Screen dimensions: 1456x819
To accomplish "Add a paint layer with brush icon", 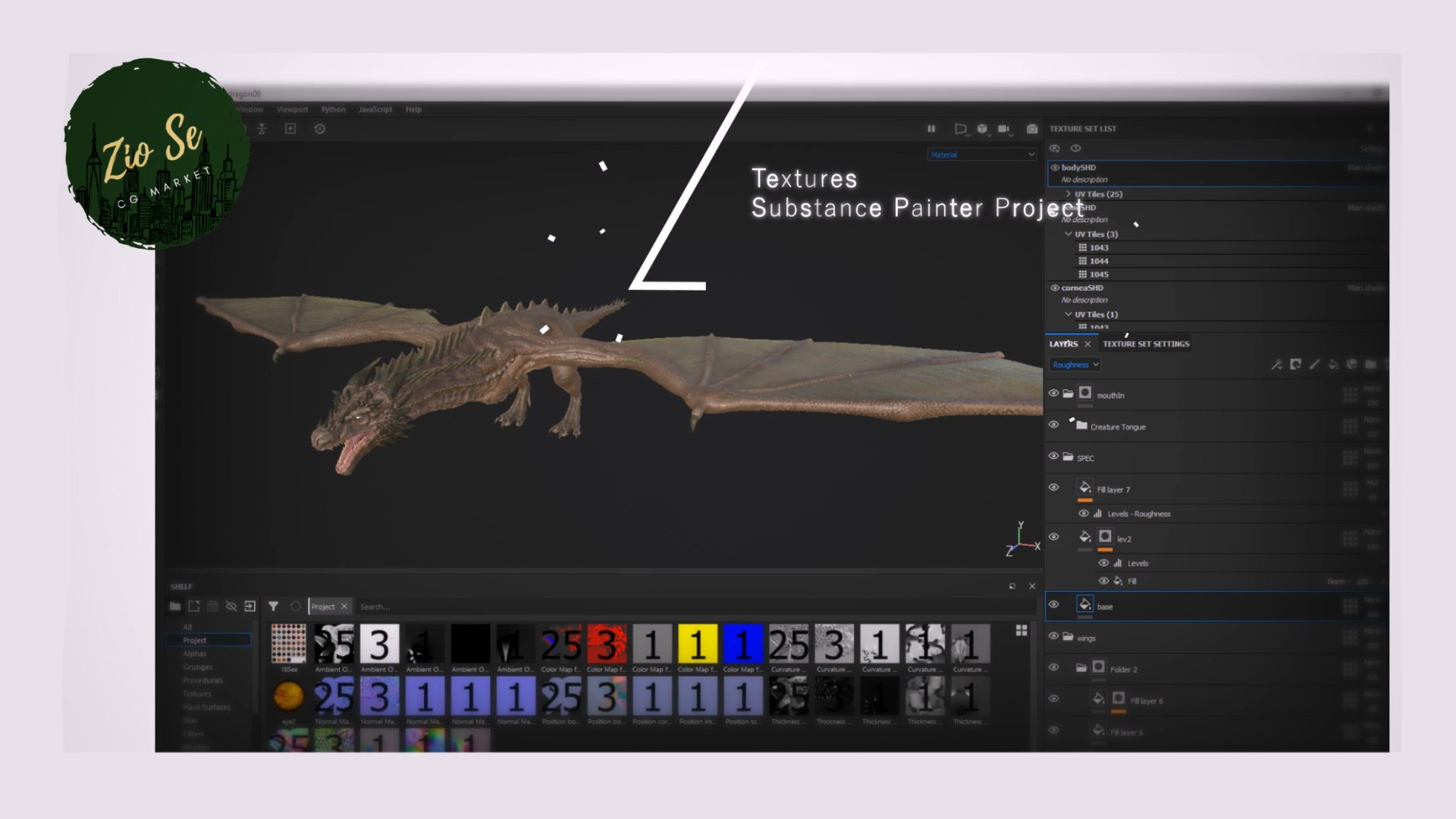I will coord(1314,365).
